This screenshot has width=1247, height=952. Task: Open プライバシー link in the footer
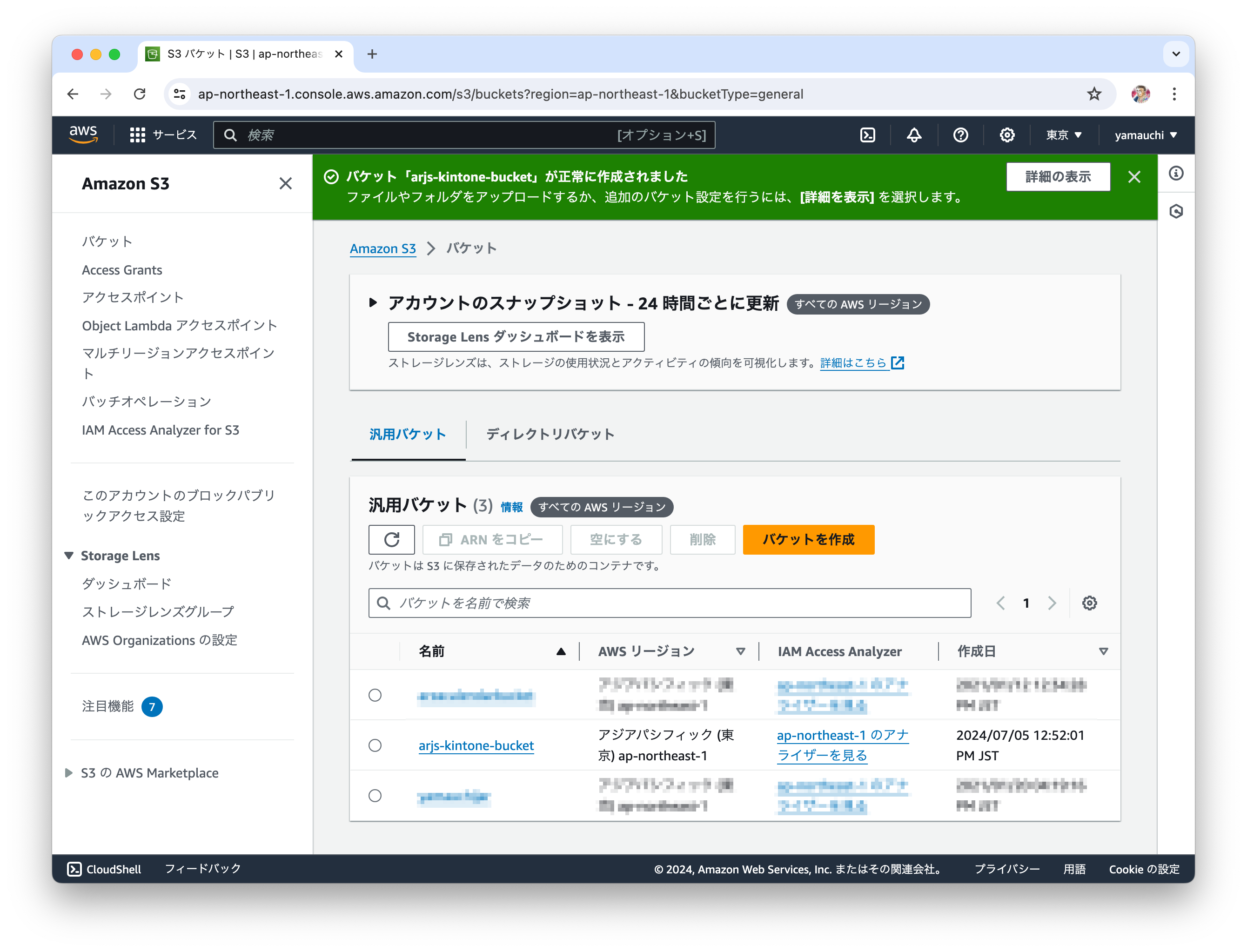(1006, 869)
